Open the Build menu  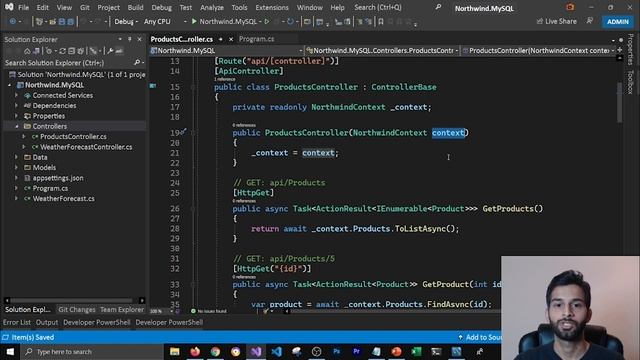135,7
